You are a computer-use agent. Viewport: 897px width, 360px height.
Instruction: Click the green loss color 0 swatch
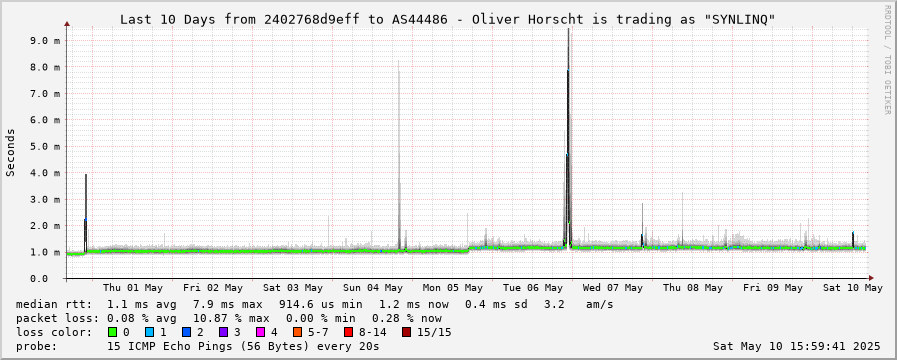(112, 332)
